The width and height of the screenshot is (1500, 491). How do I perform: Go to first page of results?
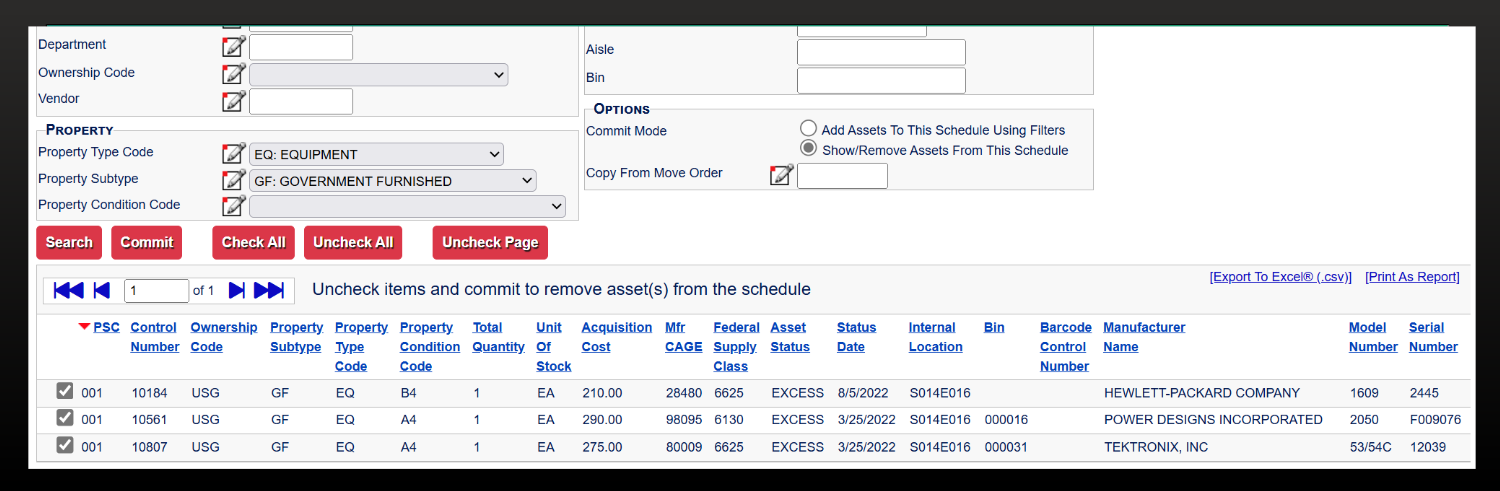click(x=68, y=290)
